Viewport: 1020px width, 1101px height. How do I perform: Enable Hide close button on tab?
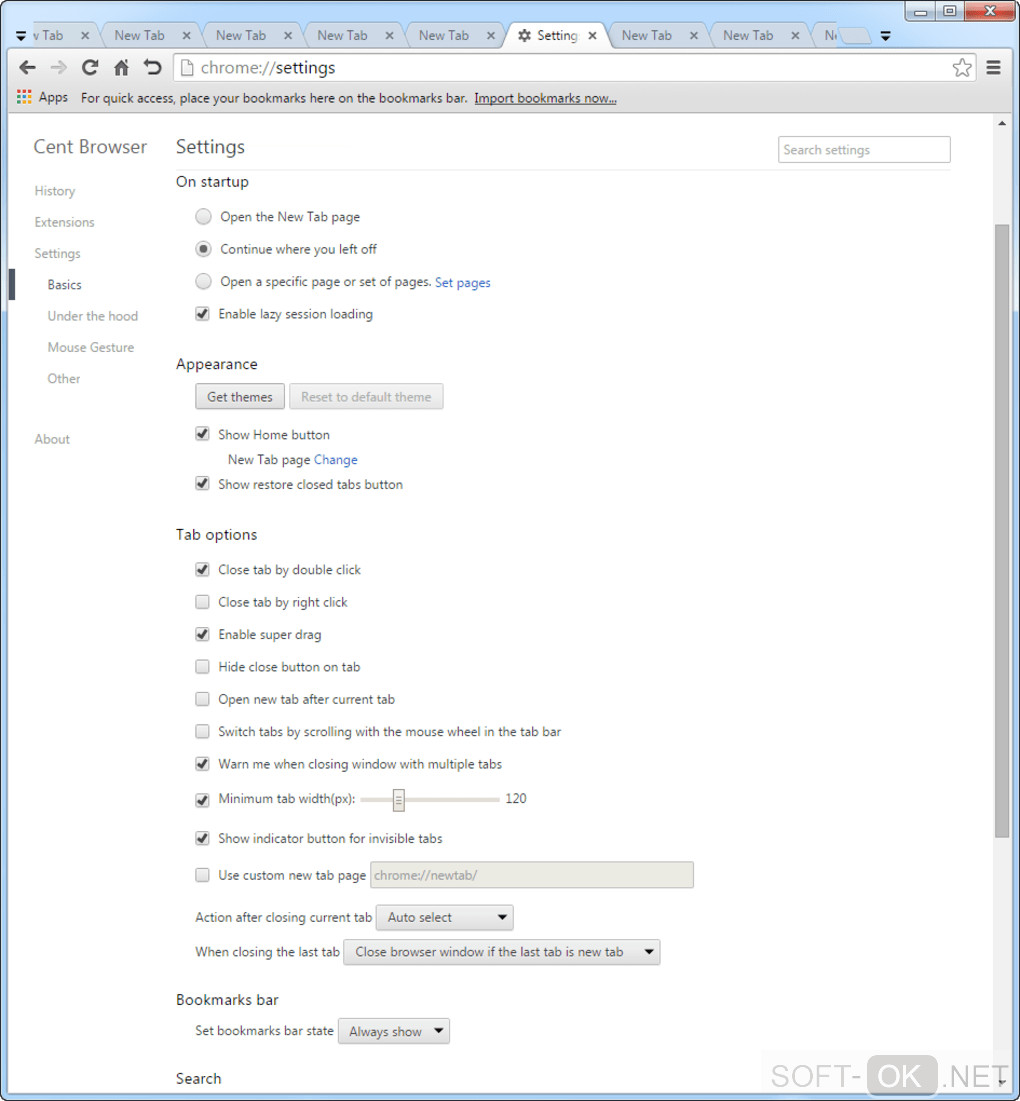pyautogui.click(x=202, y=666)
